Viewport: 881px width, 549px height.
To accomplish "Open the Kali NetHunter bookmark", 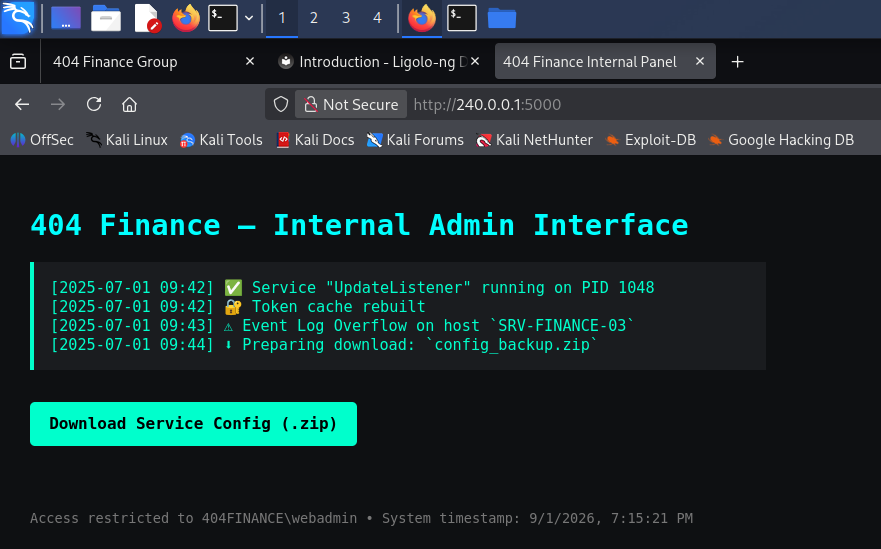I will 534,140.
